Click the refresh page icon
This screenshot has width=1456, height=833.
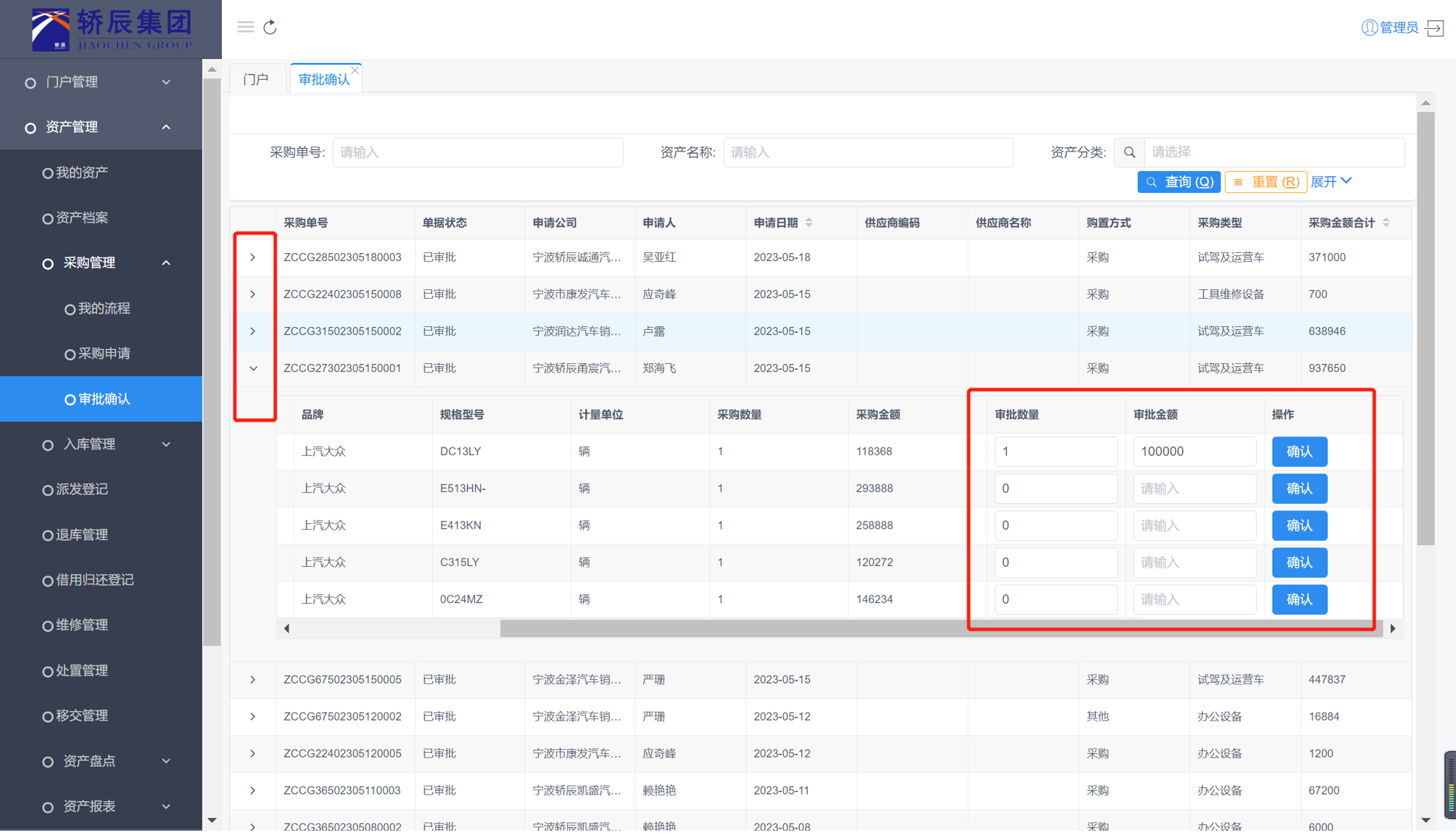click(271, 27)
